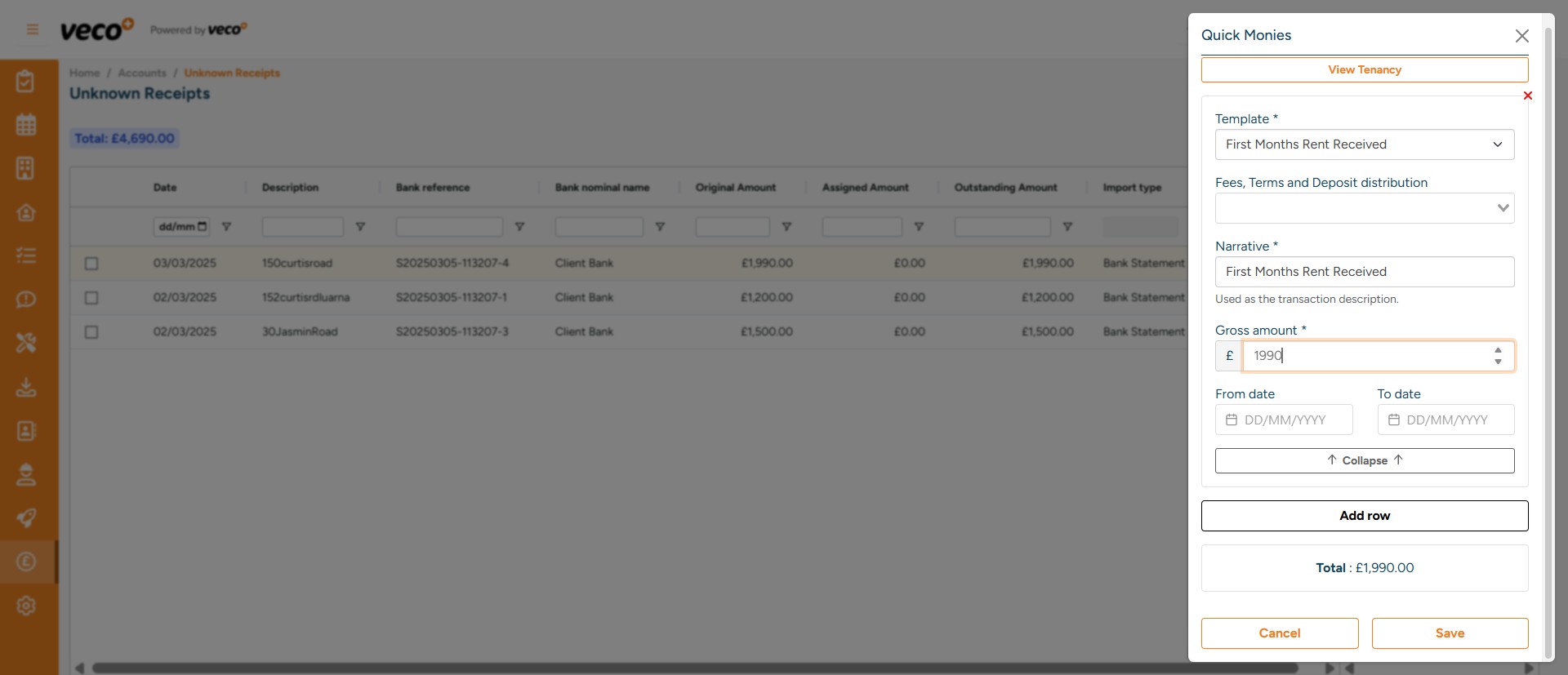Image resolution: width=1568 pixels, height=675 pixels.
Task: Save the Quick Monies entry
Action: point(1450,633)
